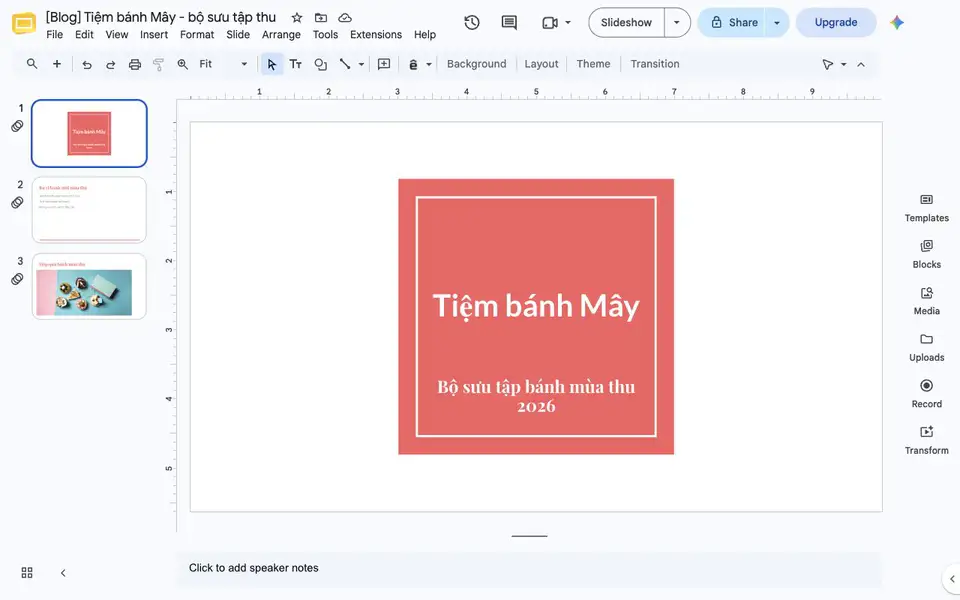The height and width of the screenshot is (600, 960).
Task: Expand the dropdown next to lock icon
Action: (x=429, y=64)
